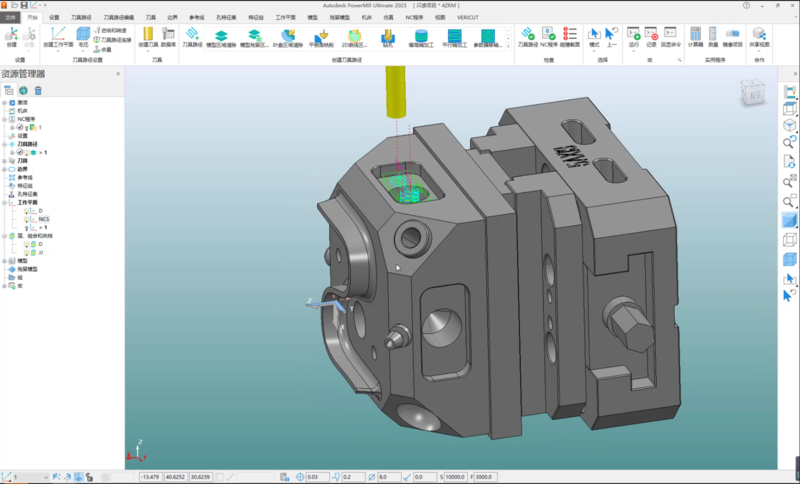Image resolution: width=800 pixels, height=484 pixels.
Task: Select the 等高精加工 finishing strategy
Action: coord(422,37)
